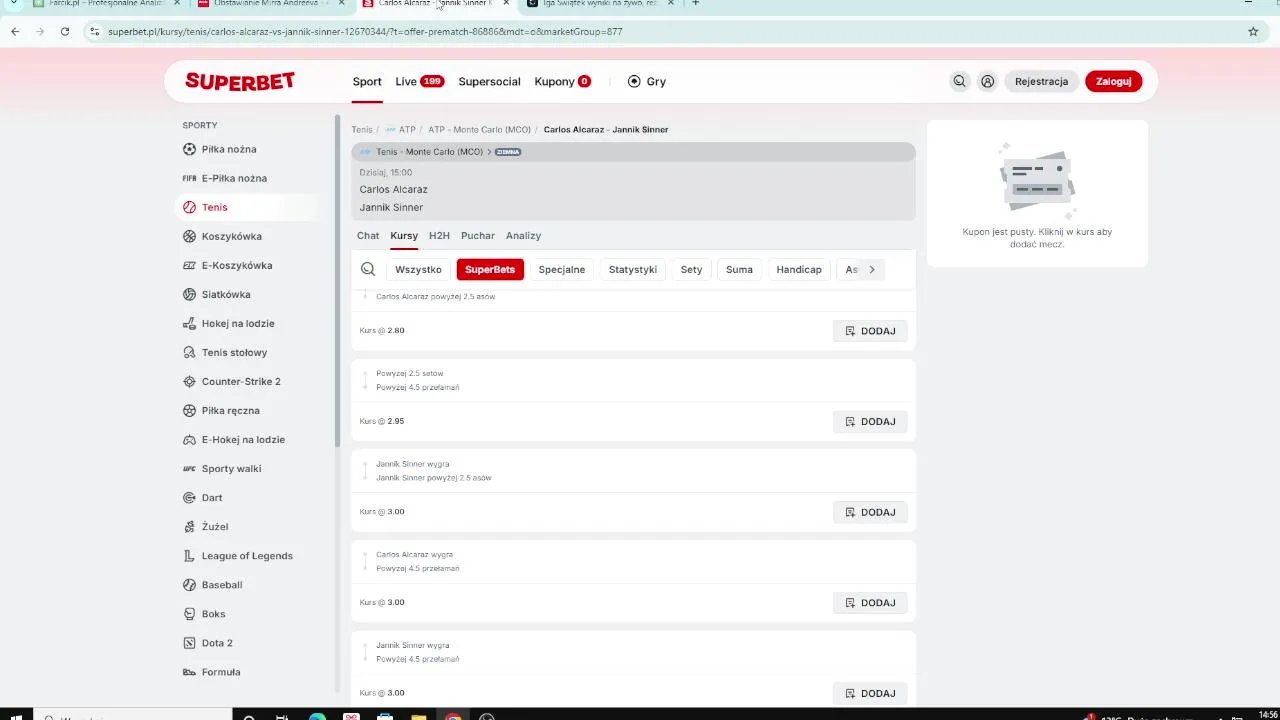
Task: Add the 2.95 odds bet with DODAJ
Action: point(870,422)
